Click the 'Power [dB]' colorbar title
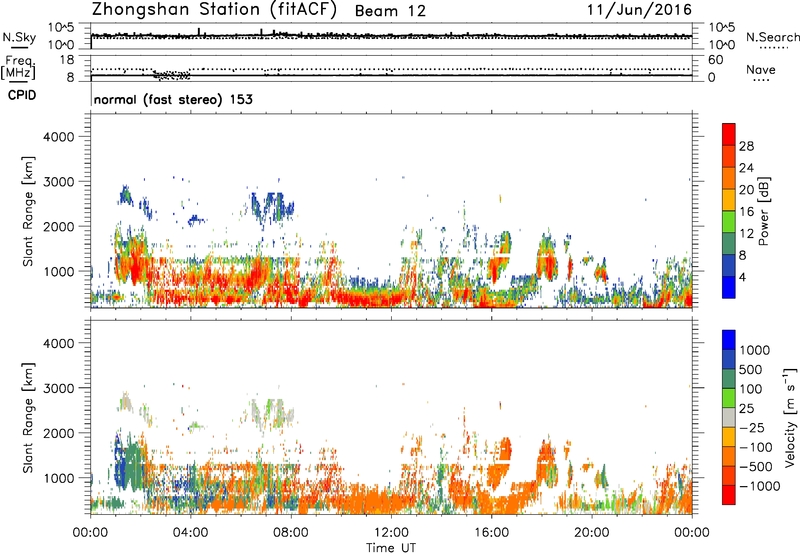The height and width of the screenshot is (554, 800). [764, 211]
